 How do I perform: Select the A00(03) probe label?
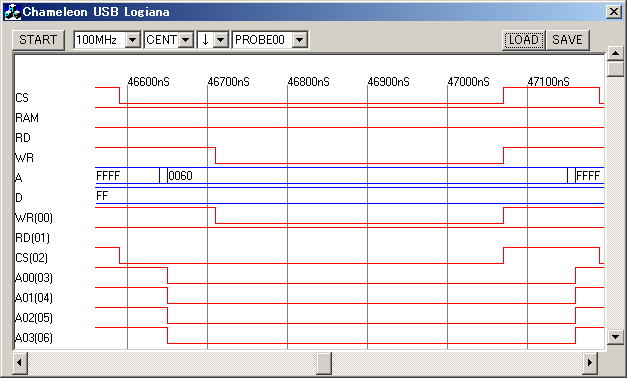tap(34, 278)
